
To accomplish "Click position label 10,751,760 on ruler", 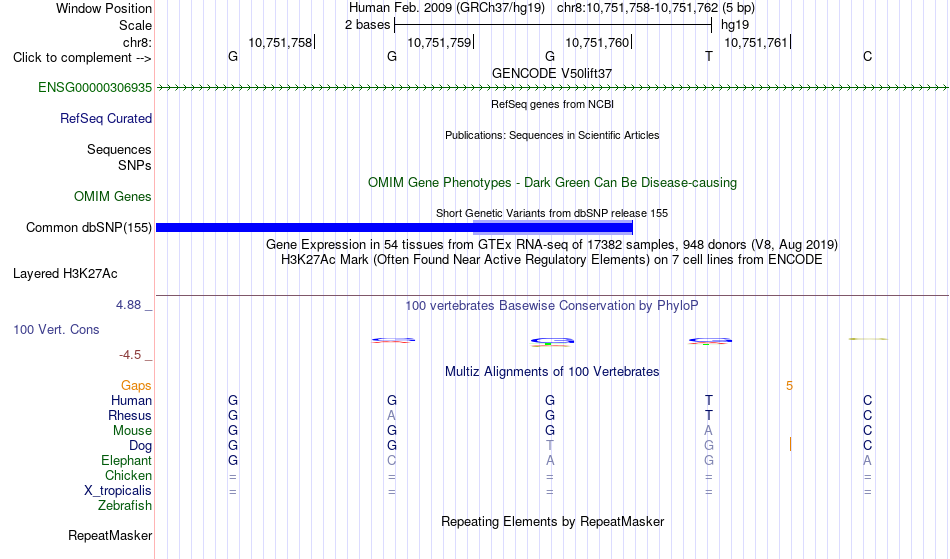I will 597,42.
